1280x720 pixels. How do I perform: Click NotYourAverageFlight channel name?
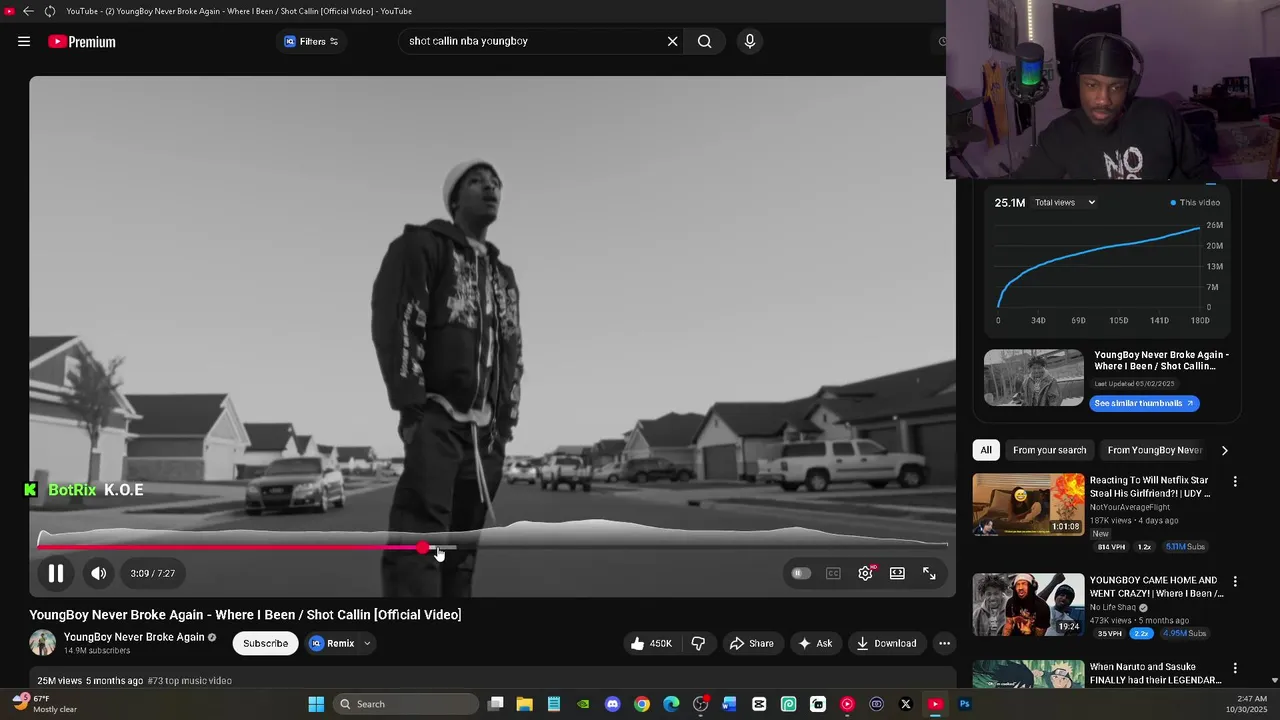tap(1133, 507)
